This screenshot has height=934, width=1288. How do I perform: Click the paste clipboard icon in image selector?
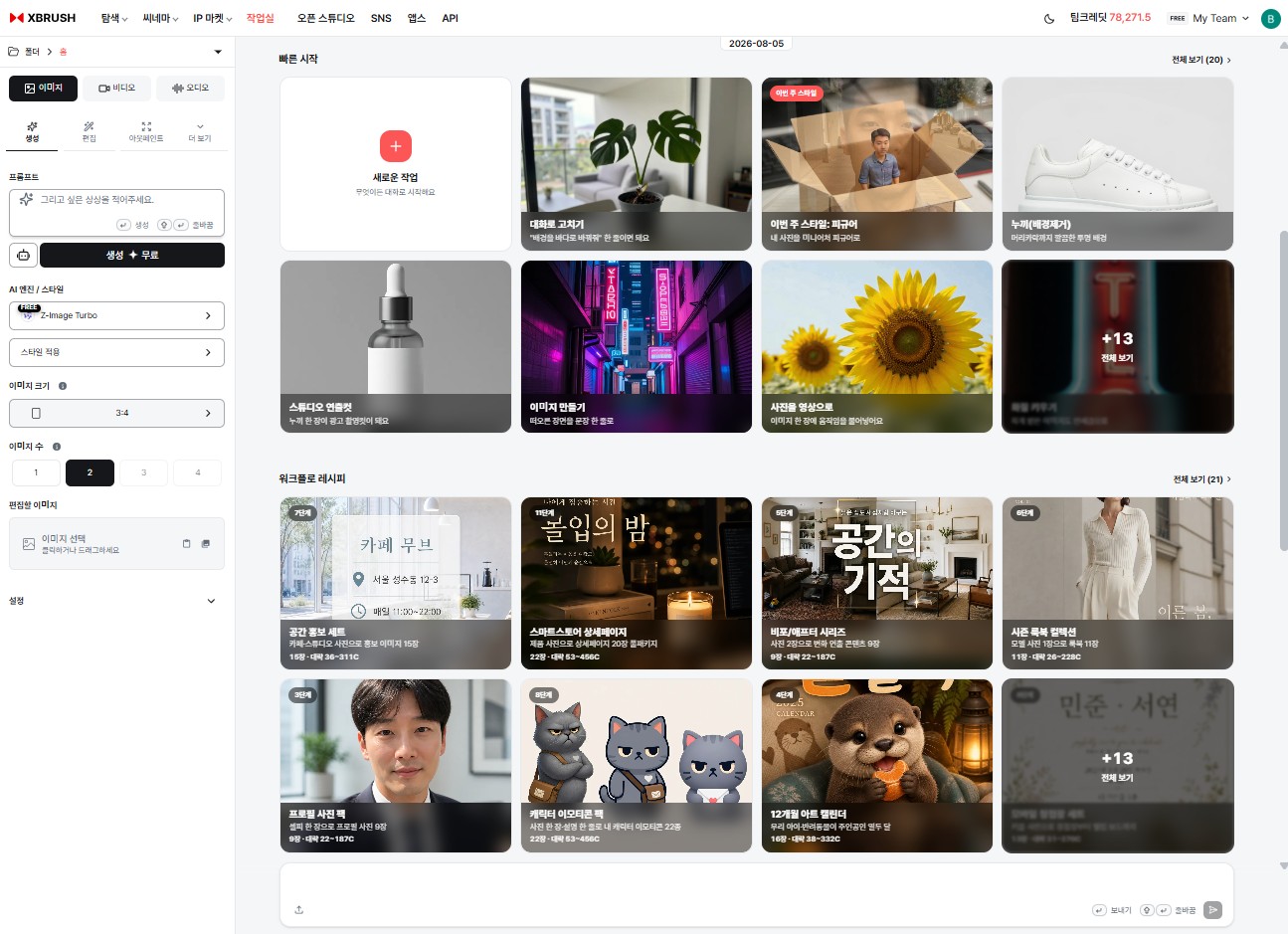[x=186, y=543]
